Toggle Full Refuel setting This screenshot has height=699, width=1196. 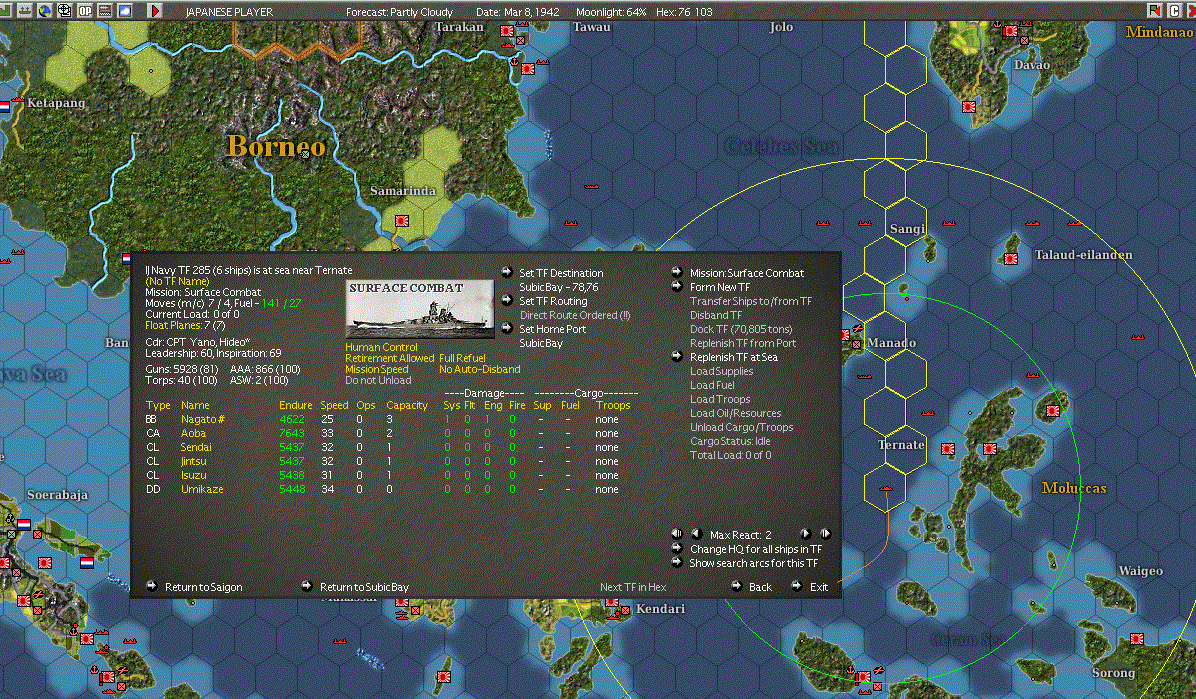click(x=462, y=358)
